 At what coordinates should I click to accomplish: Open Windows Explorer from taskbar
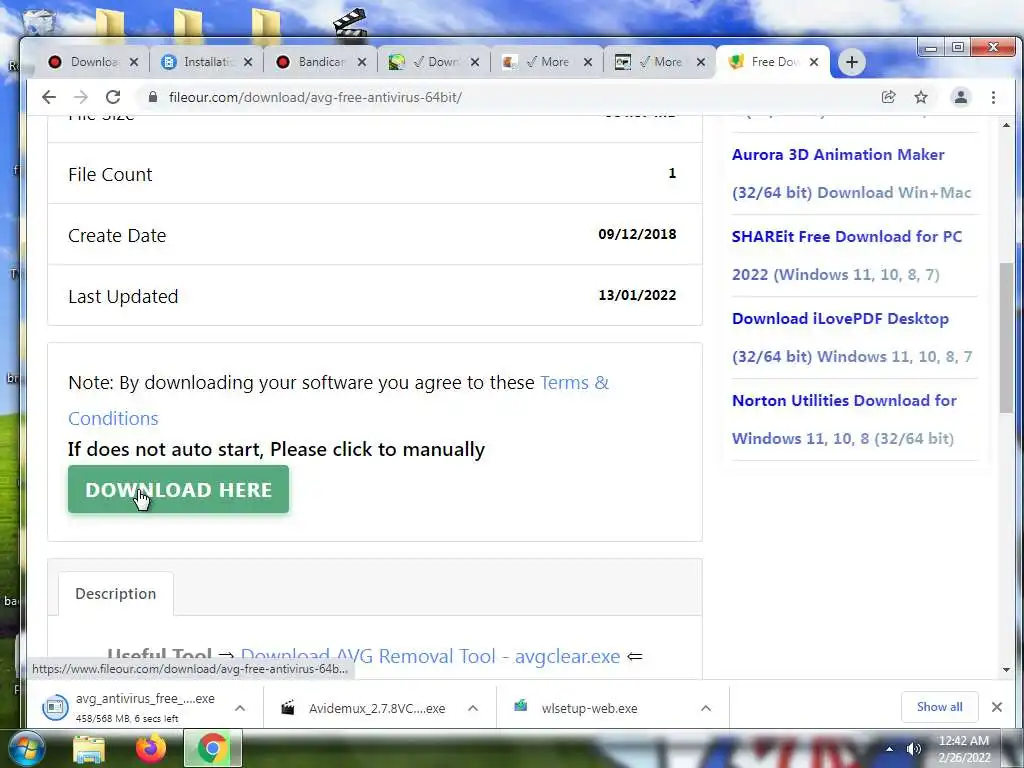(x=88, y=748)
